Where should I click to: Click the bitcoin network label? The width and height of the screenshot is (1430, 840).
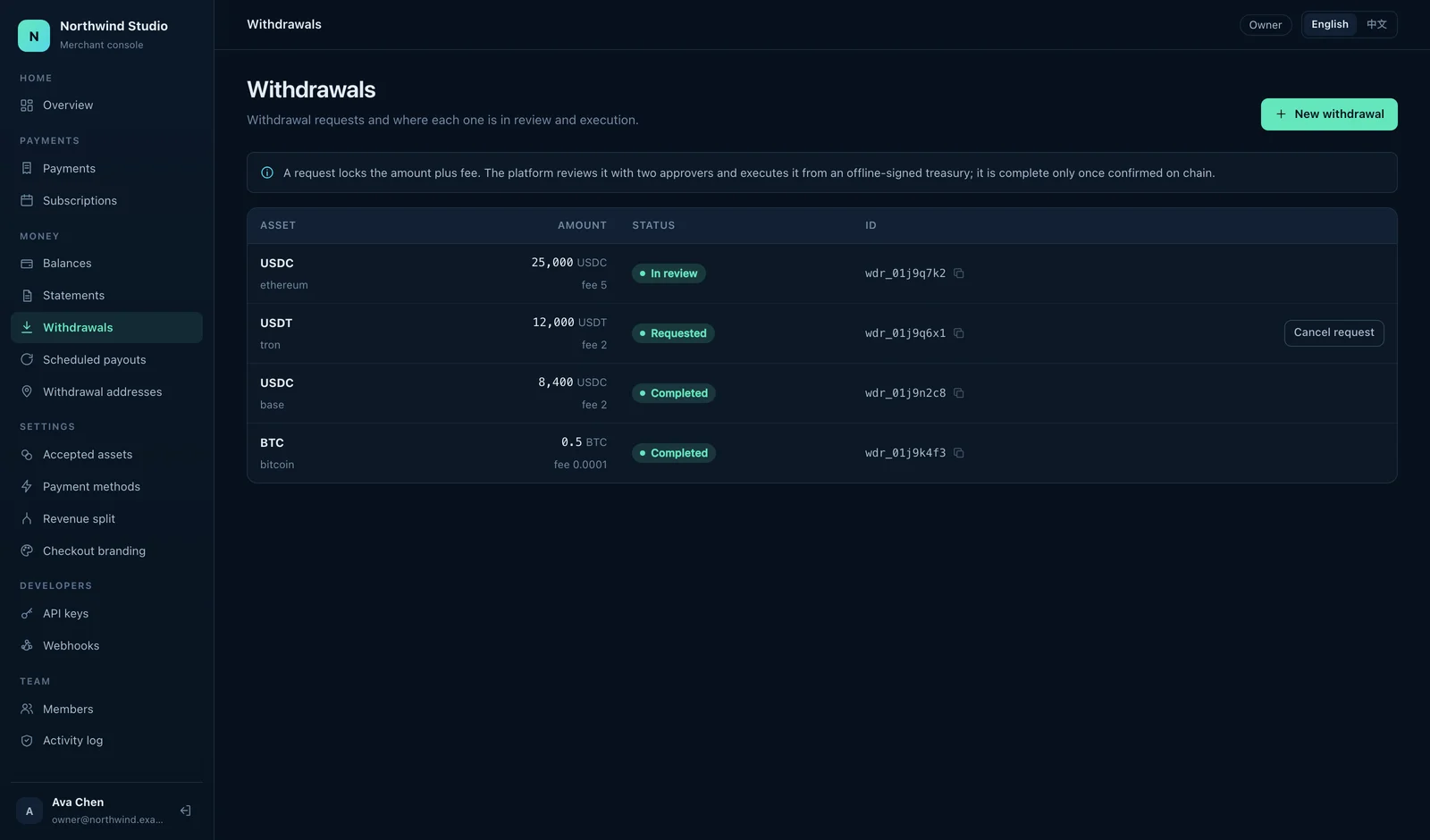277,465
